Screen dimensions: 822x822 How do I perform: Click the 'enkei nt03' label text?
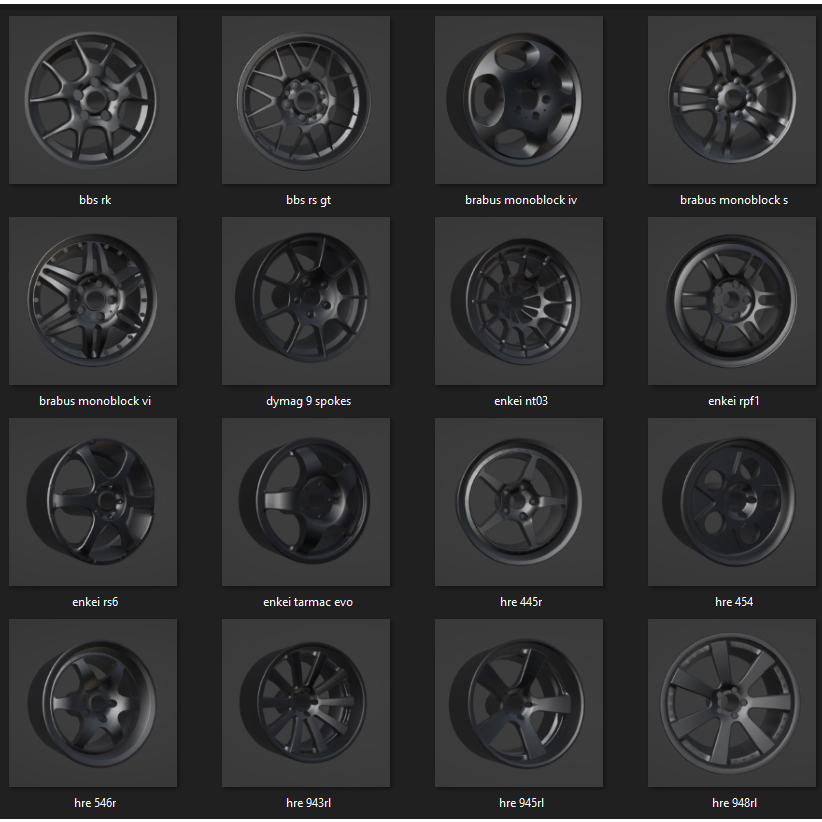(521, 401)
